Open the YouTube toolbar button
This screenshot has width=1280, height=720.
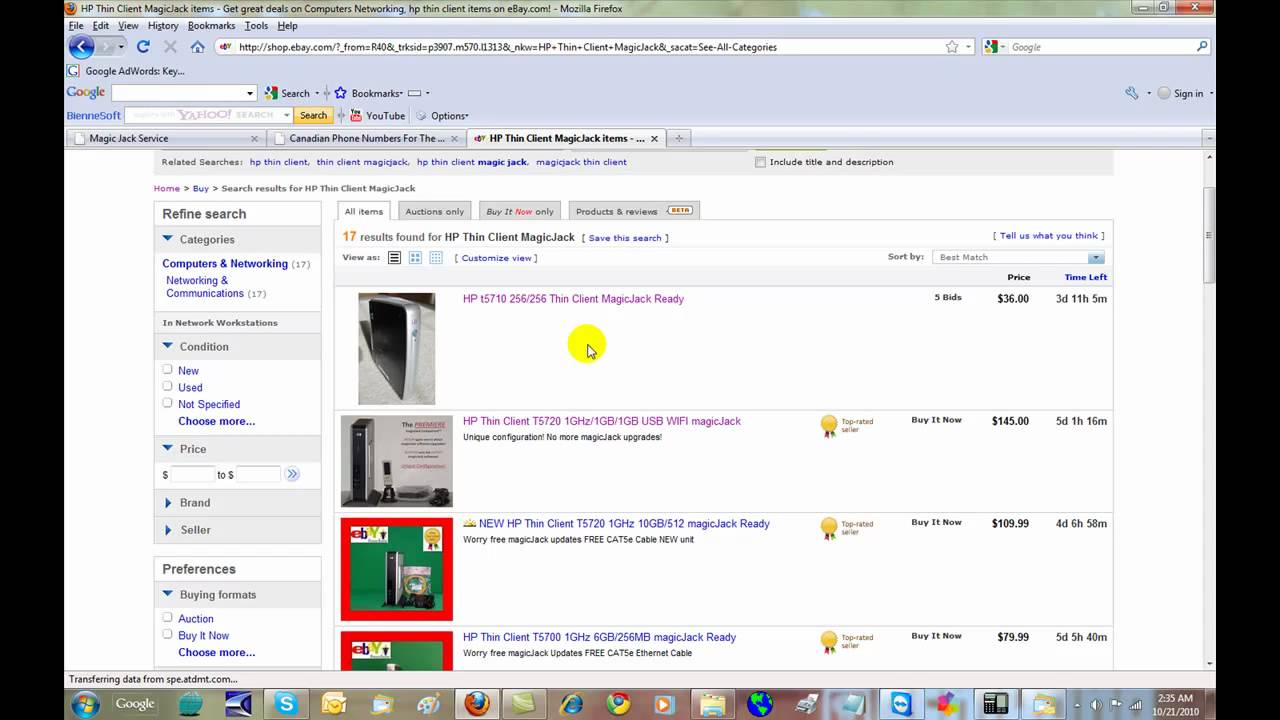pyautogui.click(x=378, y=116)
